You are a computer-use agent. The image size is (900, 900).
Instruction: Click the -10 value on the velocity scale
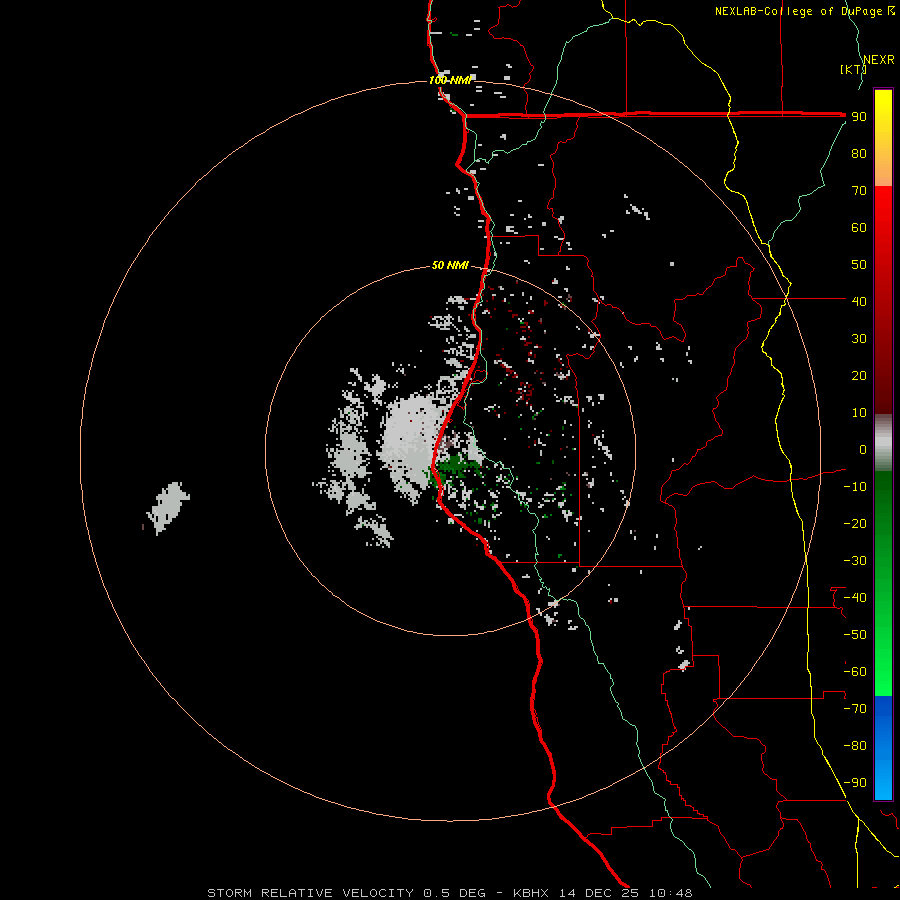coord(855,487)
